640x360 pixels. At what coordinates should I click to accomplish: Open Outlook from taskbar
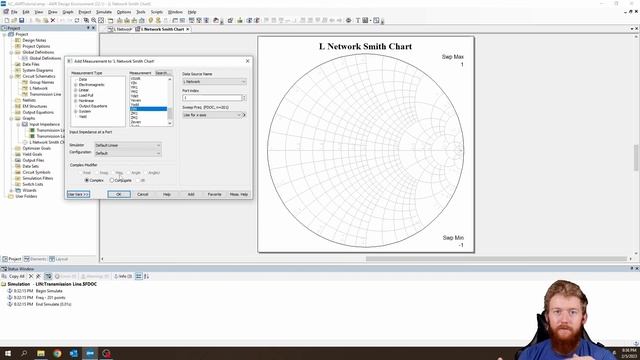pos(73,353)
